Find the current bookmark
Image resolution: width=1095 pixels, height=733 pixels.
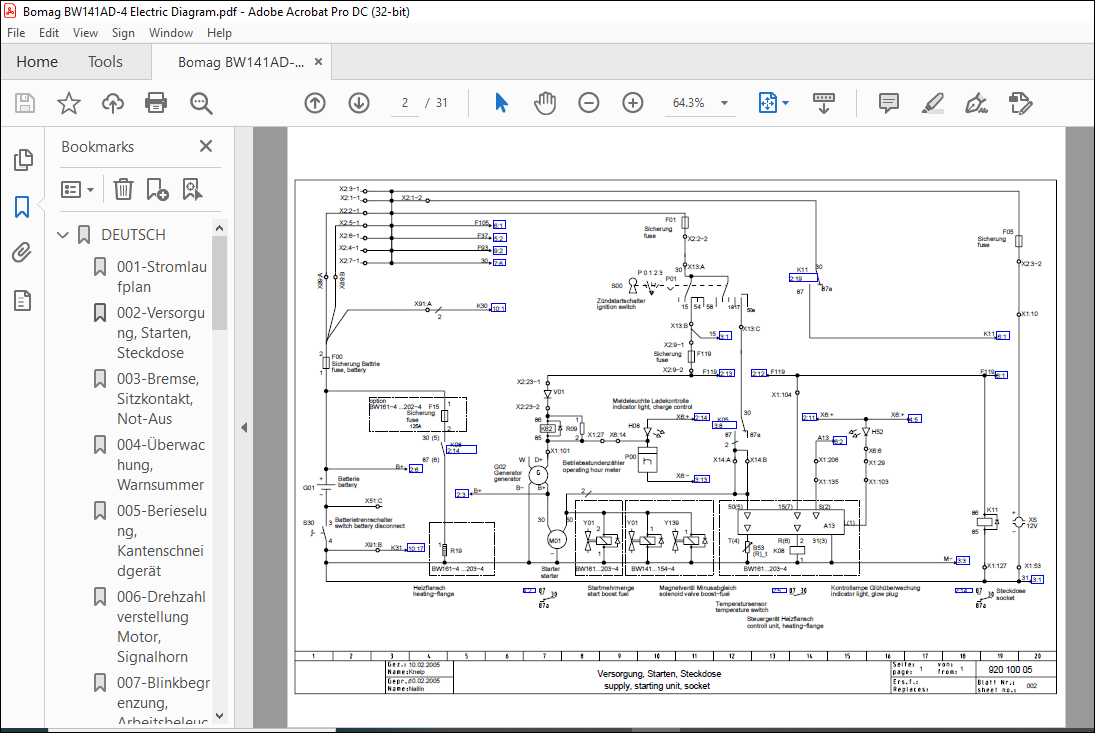pyautogui.click(x=192, y=189)
